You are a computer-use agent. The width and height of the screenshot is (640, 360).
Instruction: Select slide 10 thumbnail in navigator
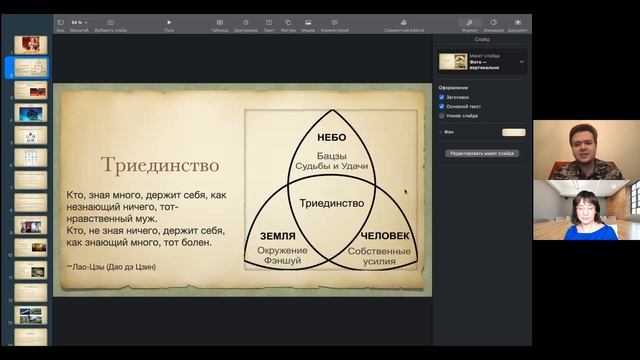coord(31,248)
